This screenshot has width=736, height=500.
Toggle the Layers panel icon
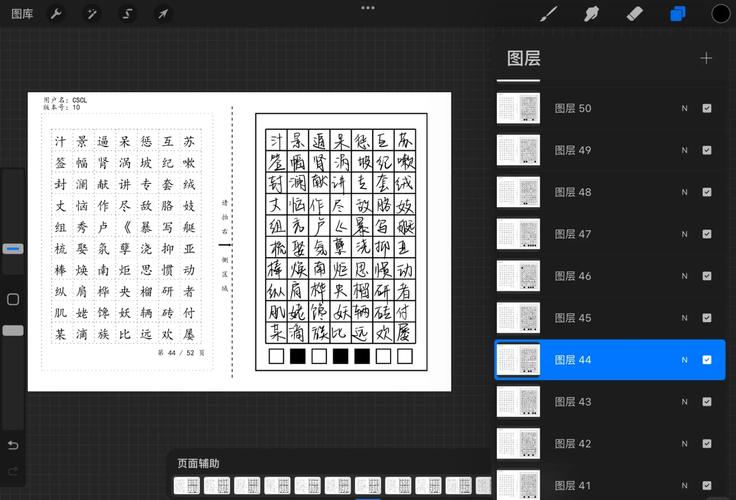678,14
